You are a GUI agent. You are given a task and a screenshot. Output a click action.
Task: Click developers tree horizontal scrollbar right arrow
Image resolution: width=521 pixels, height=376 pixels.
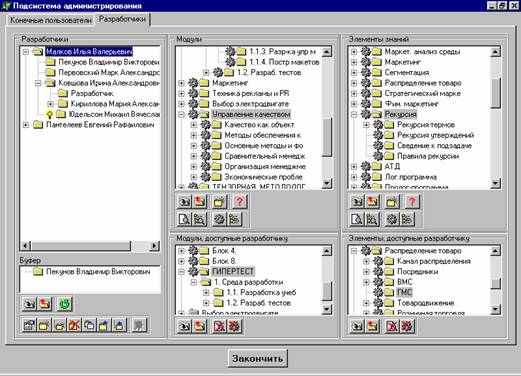coord(154,246)
